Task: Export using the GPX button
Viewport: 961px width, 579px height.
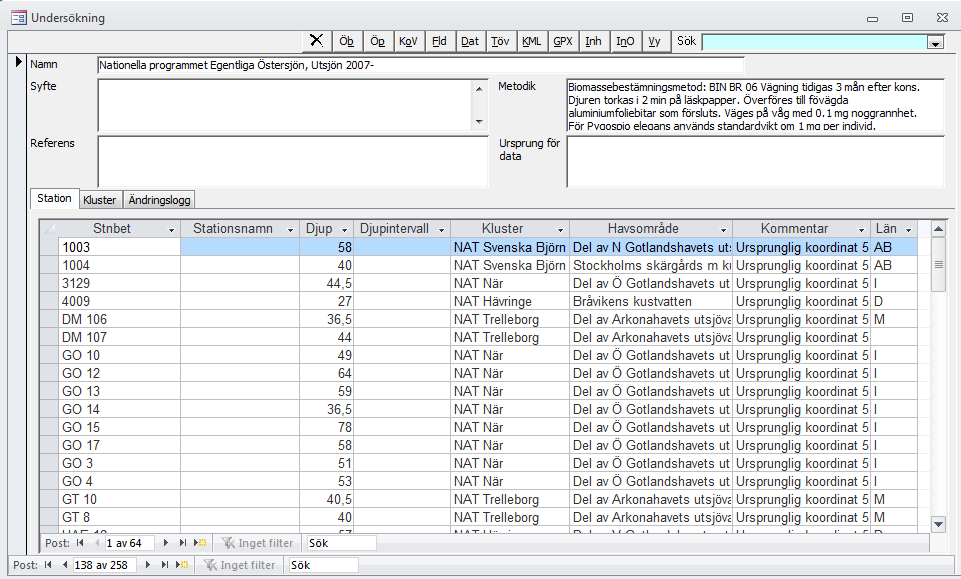Action: tap(563, 41)
